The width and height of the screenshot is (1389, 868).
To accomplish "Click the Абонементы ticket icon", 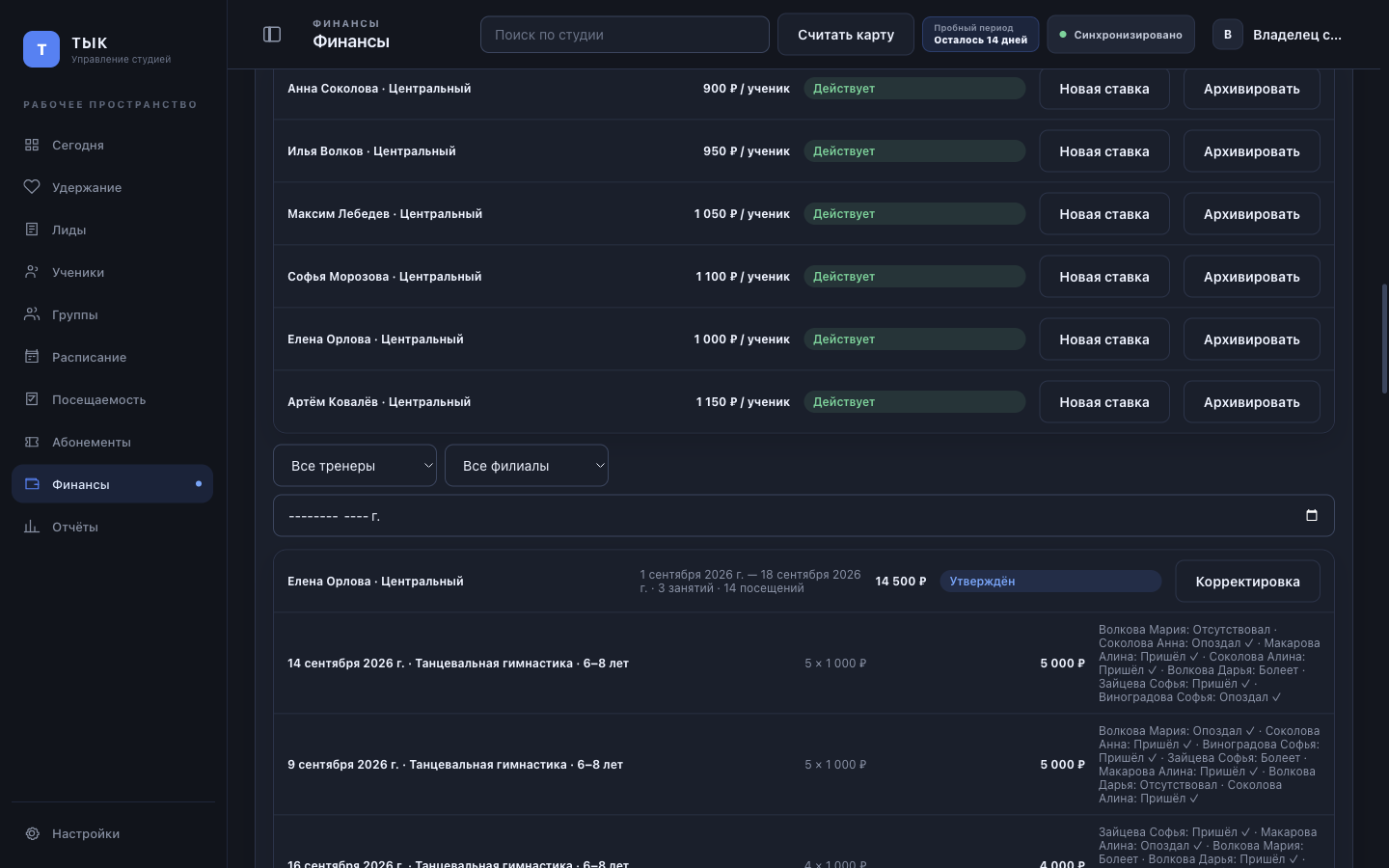I will 32,442.
